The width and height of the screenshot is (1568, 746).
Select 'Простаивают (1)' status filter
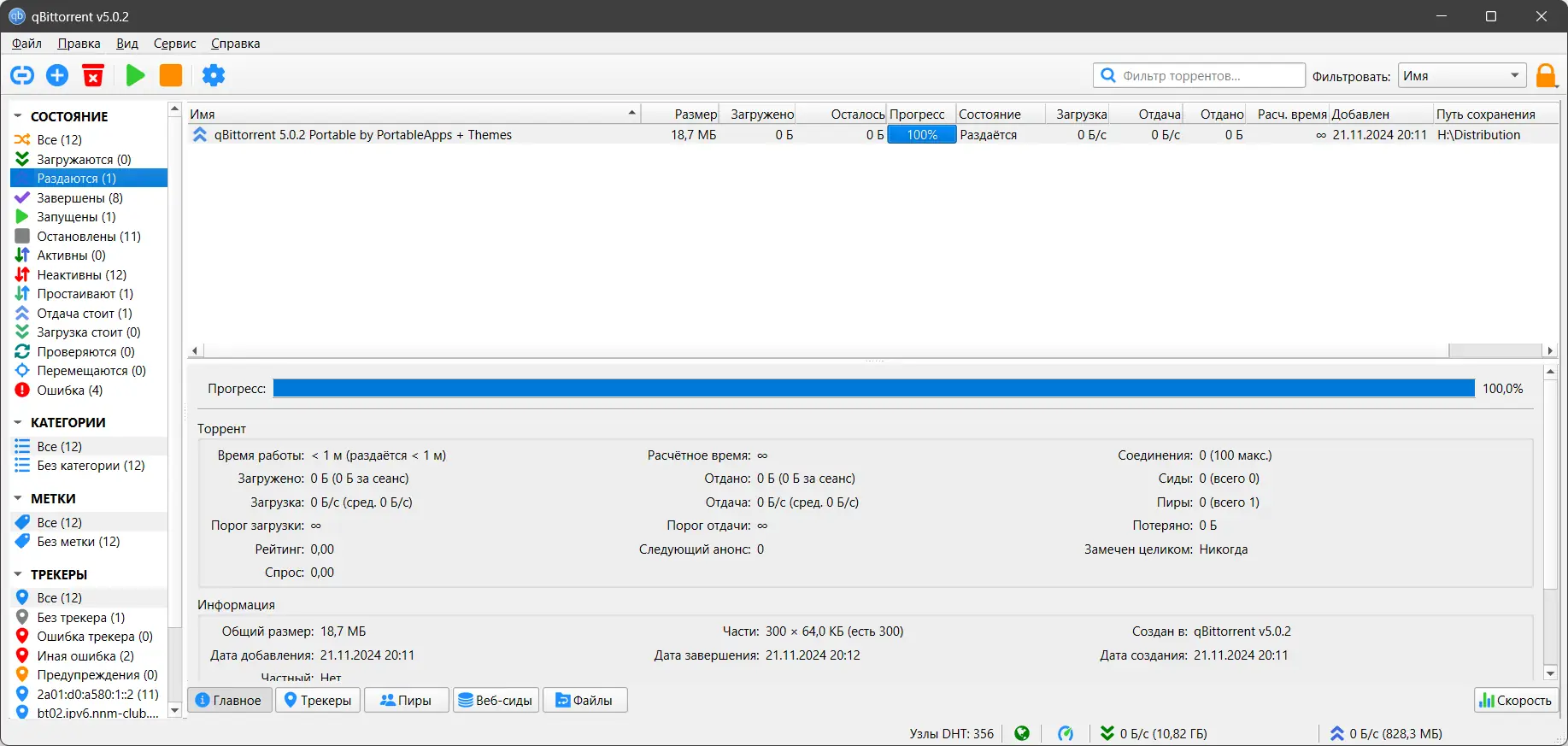pyautogui.click(x=89, y=293)
